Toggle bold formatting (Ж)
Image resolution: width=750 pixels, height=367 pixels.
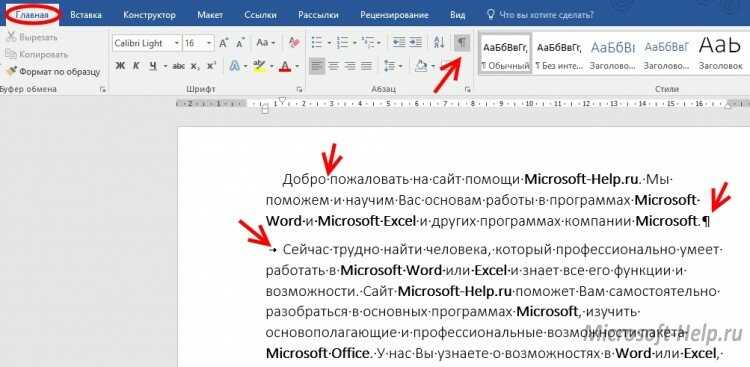pyautogui.click(x=120, y=66)
